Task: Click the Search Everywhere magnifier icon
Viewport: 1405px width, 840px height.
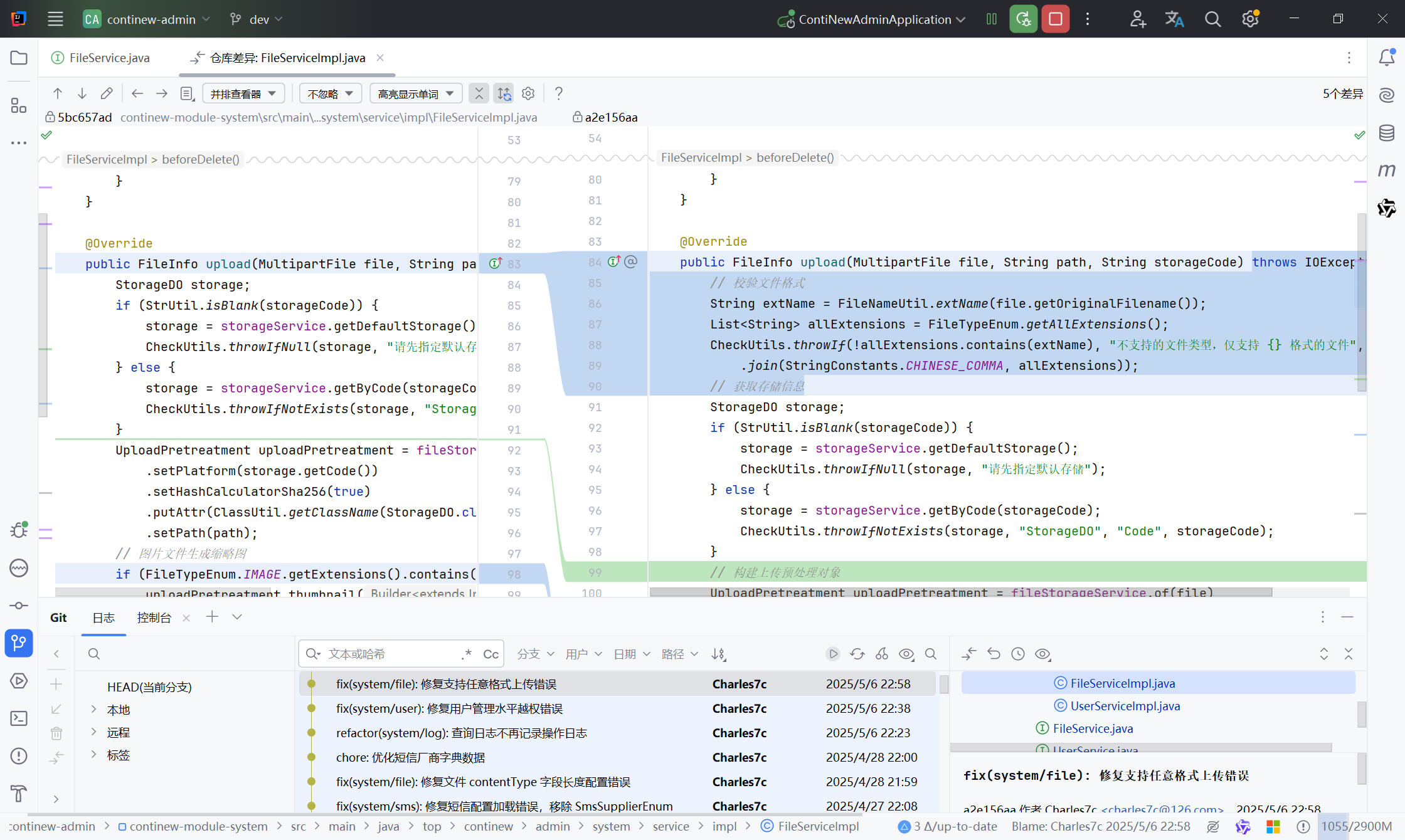Action: (1213, 19)
